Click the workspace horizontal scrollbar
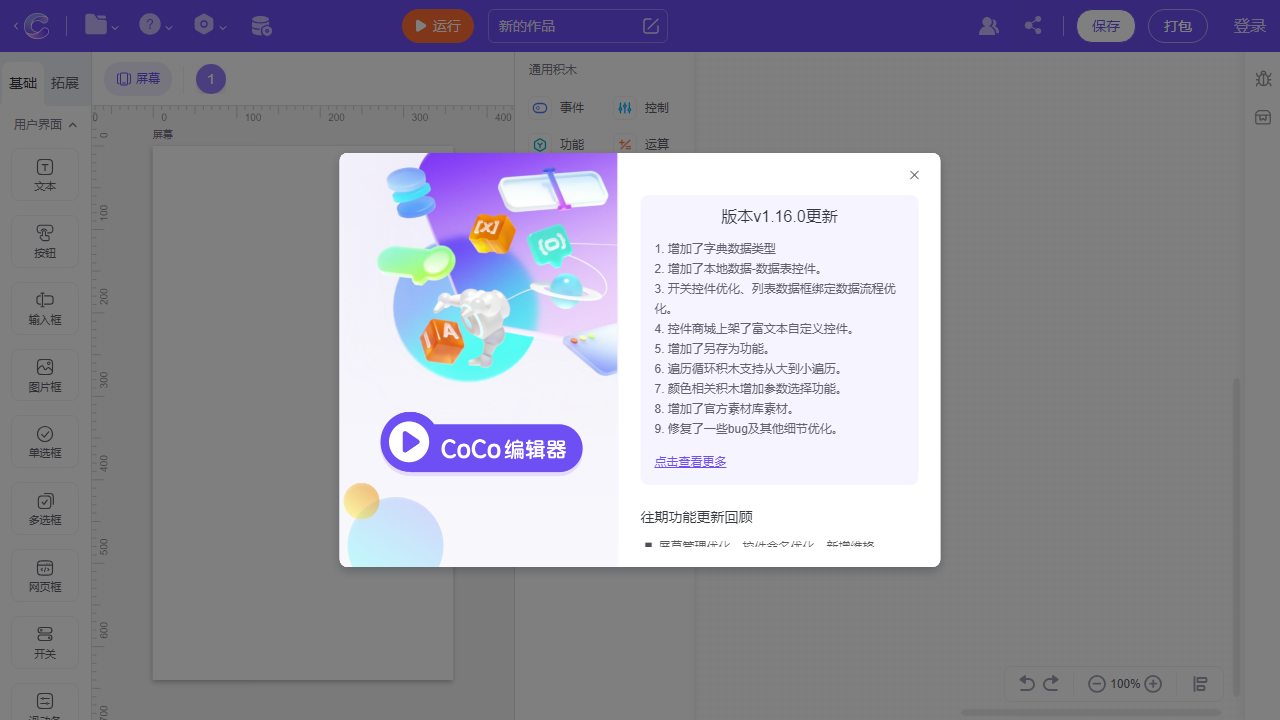 (1091, 712)
